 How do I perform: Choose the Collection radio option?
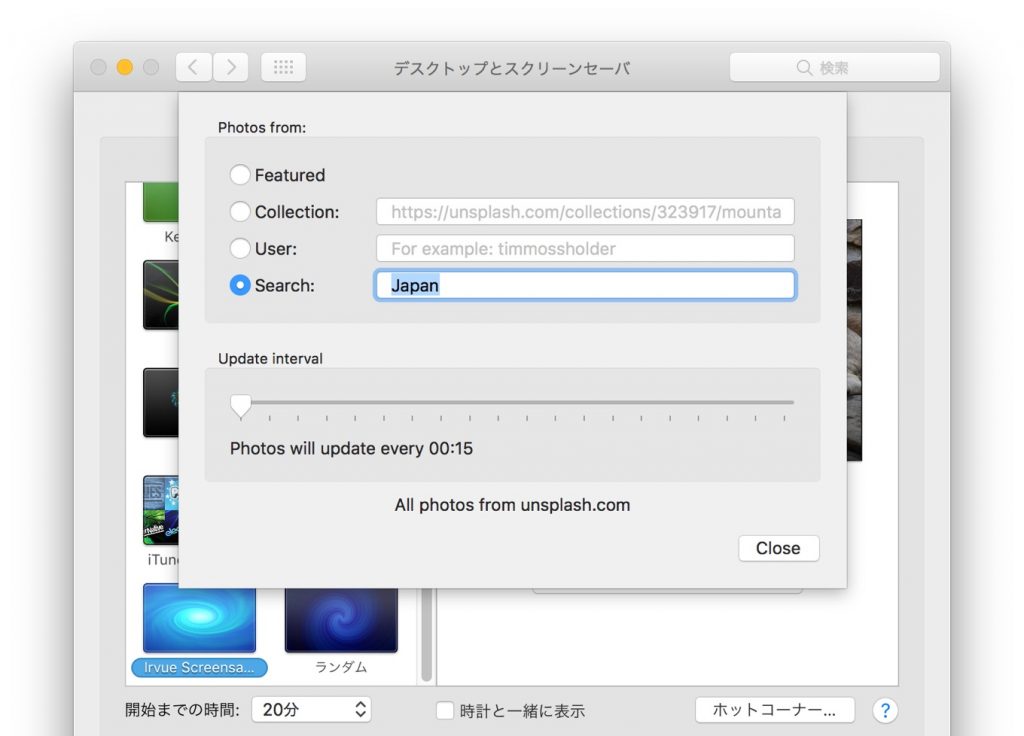click(240, 212)
